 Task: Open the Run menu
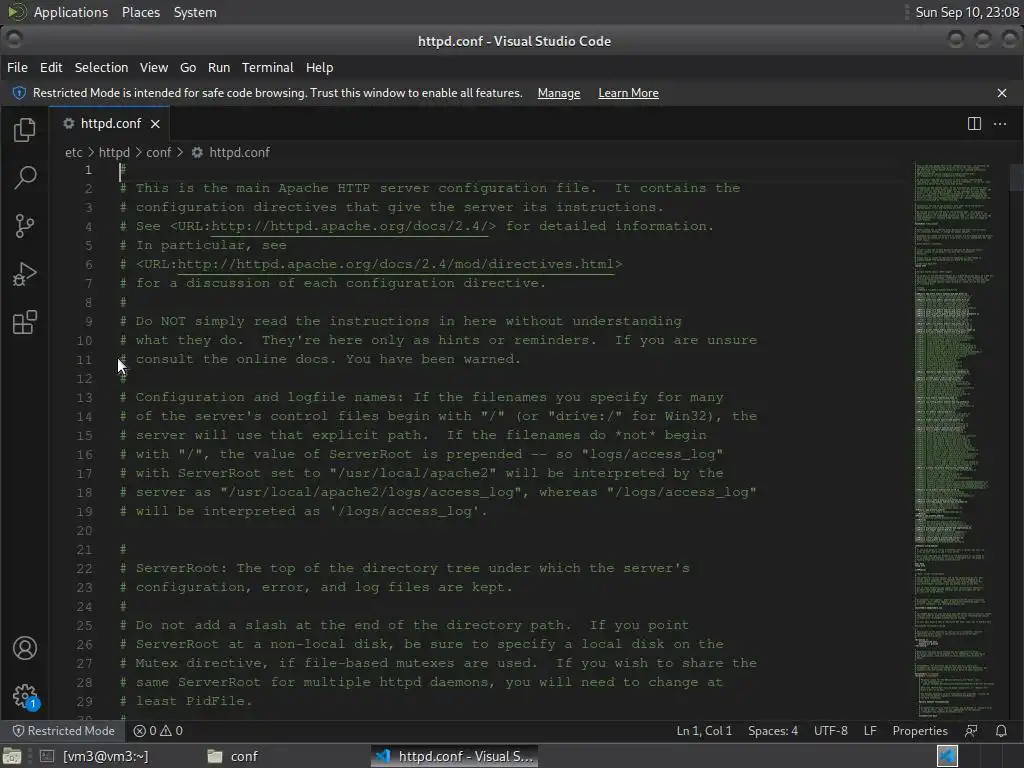(x=219, y=67)
